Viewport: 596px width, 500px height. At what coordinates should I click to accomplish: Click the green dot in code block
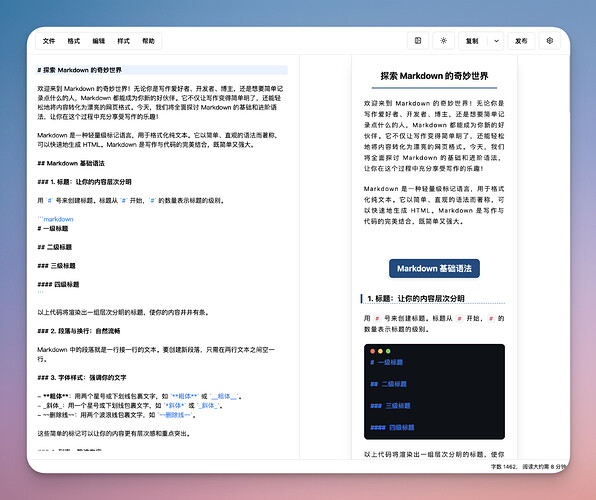388,351
